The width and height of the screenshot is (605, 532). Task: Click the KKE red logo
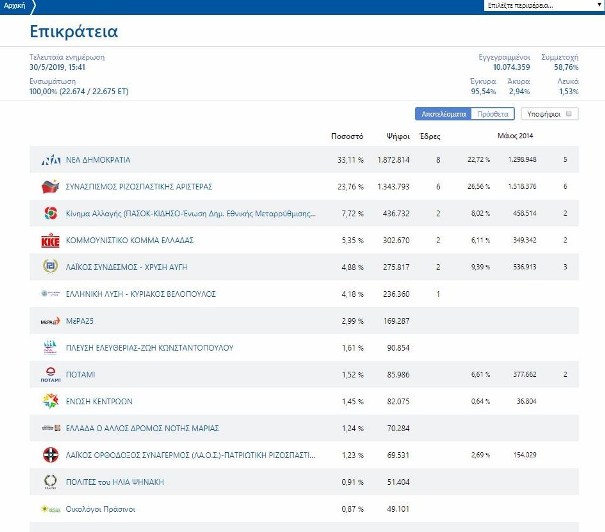pyautogui.click(x=51, y=240)
